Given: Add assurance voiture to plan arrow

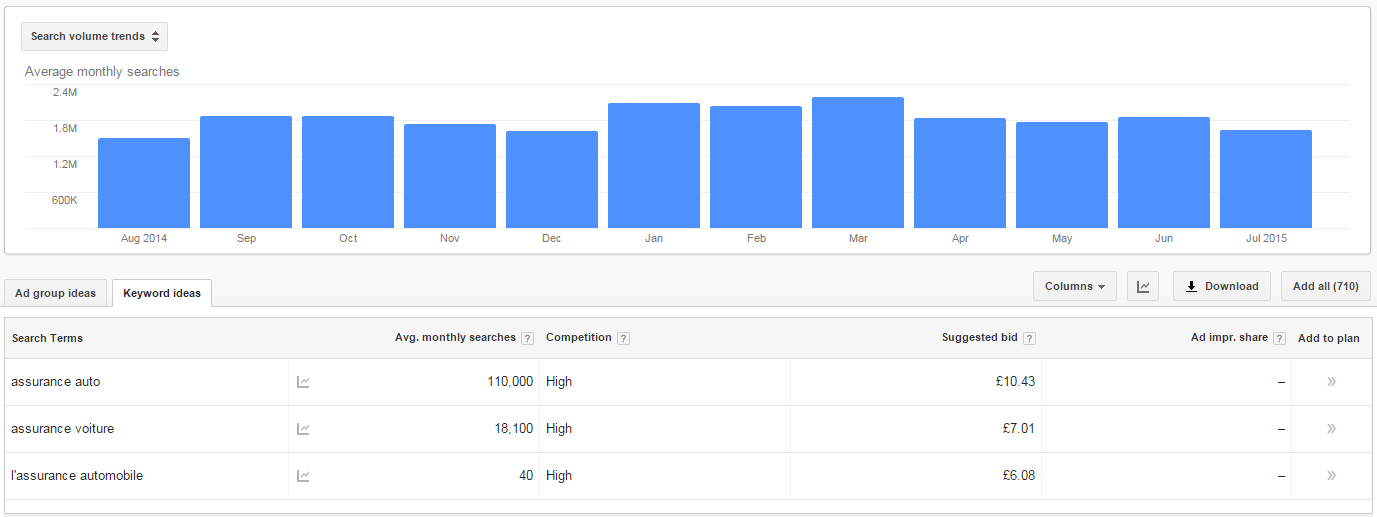Looking at the screenshot, I should pos(1331,429).
